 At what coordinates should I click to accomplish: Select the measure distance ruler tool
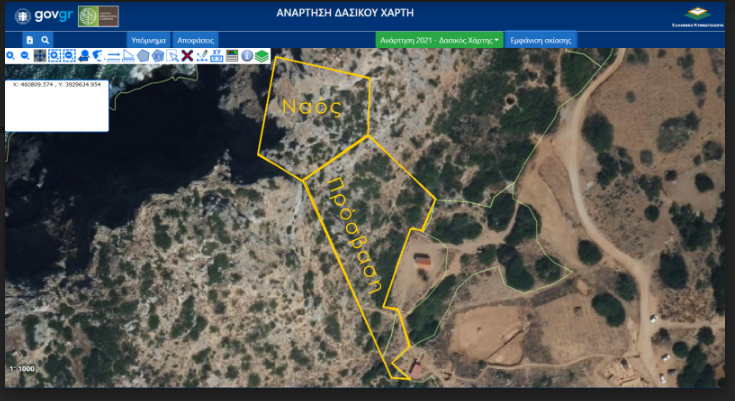[113, 55]
